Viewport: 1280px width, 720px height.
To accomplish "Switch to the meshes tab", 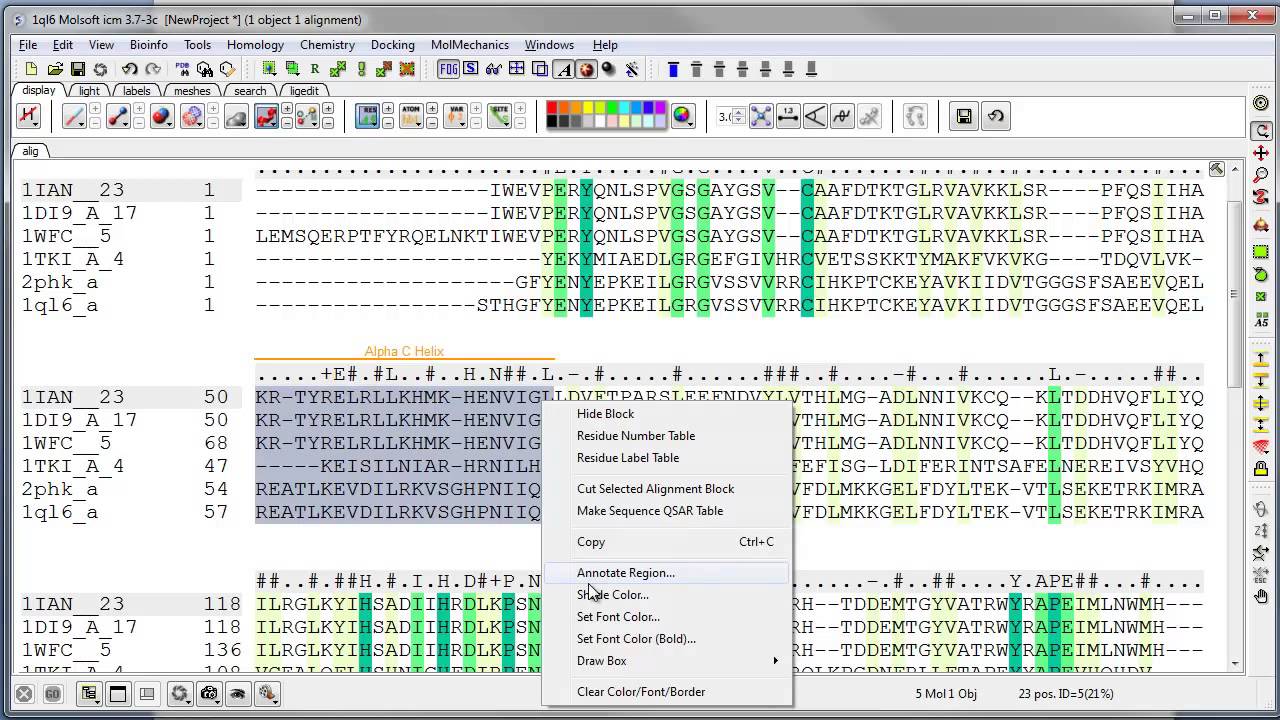I will click(x=192, y=91).
